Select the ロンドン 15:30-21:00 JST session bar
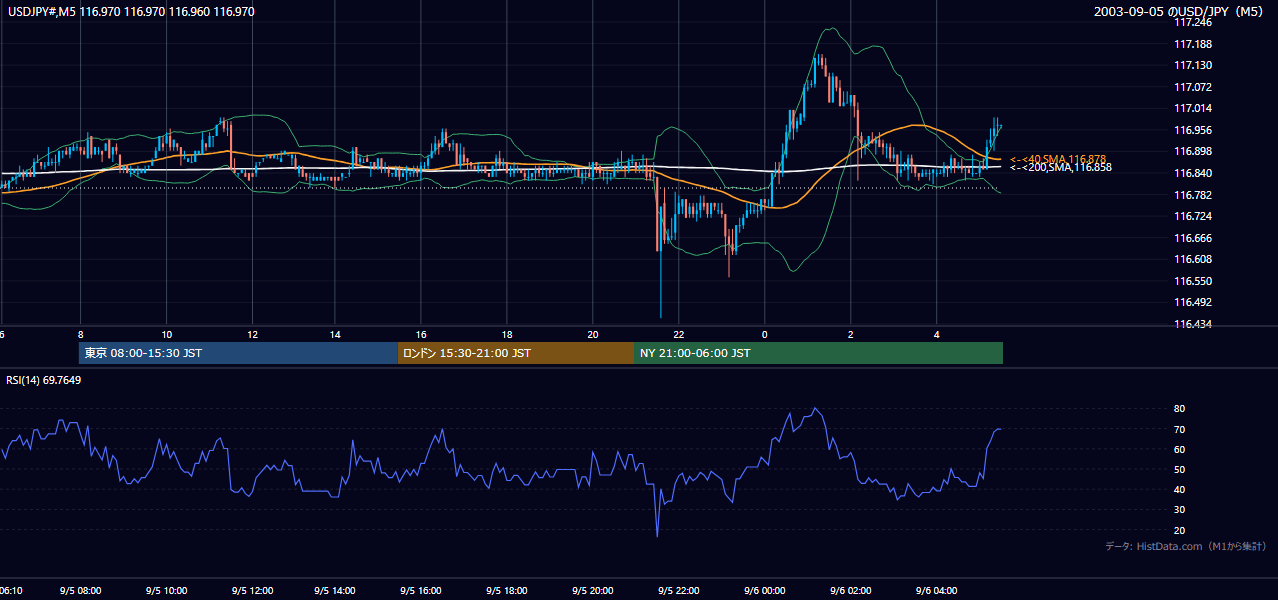Screen dimensions: 1278x600 pyautogui.click(x=515, y=353)
